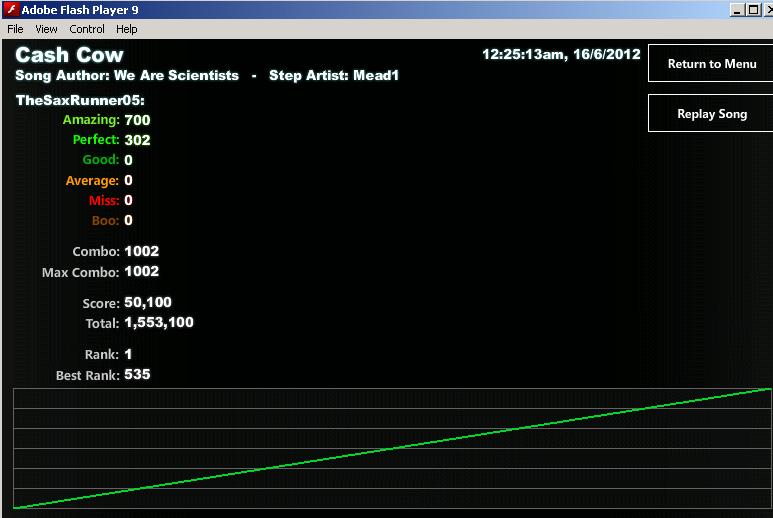The image size is (773, 518).
Task: Maximize the Flash Player window
Action: [753, 9]
